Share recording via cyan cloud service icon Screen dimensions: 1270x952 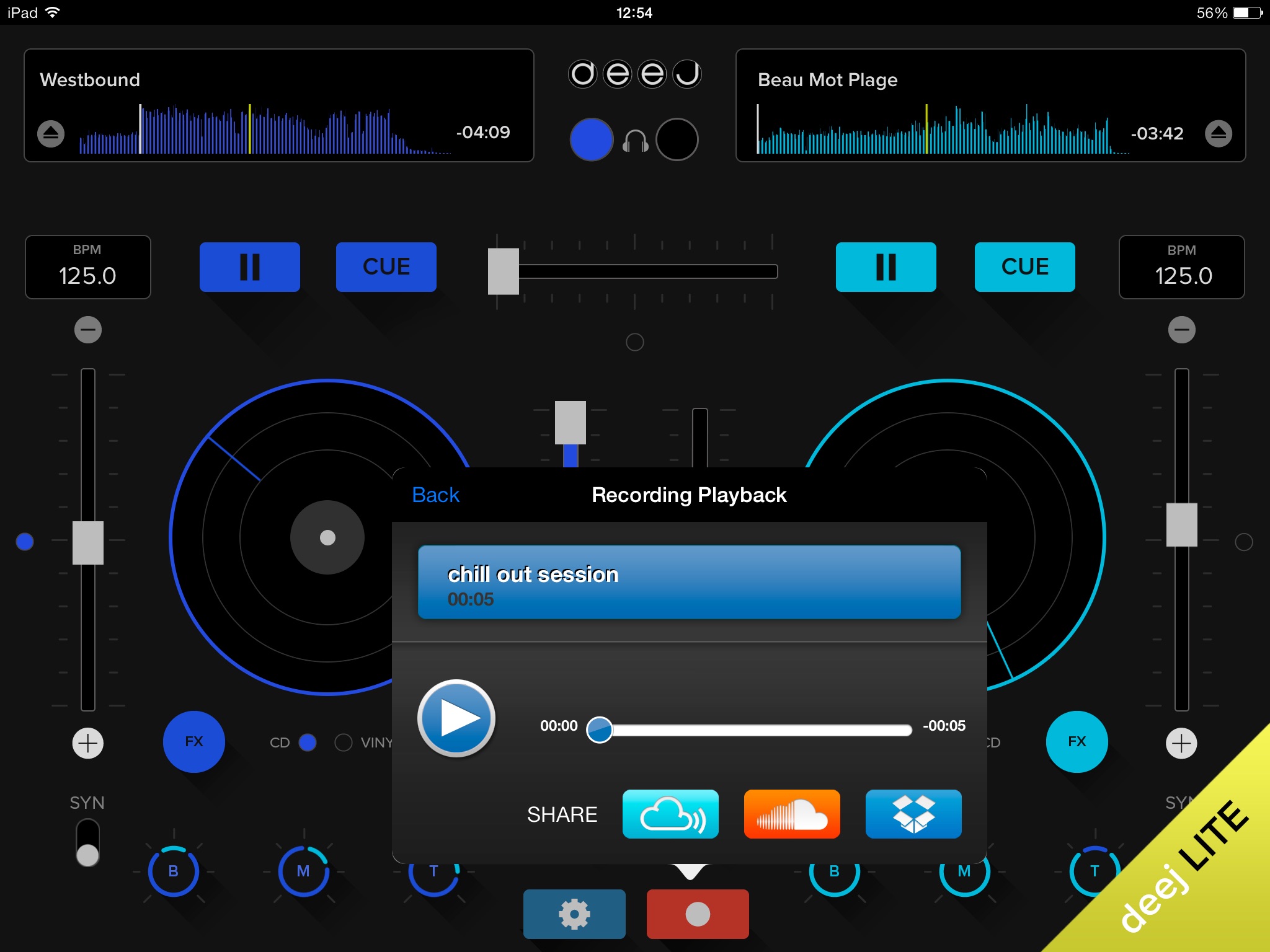pos(670,814)
